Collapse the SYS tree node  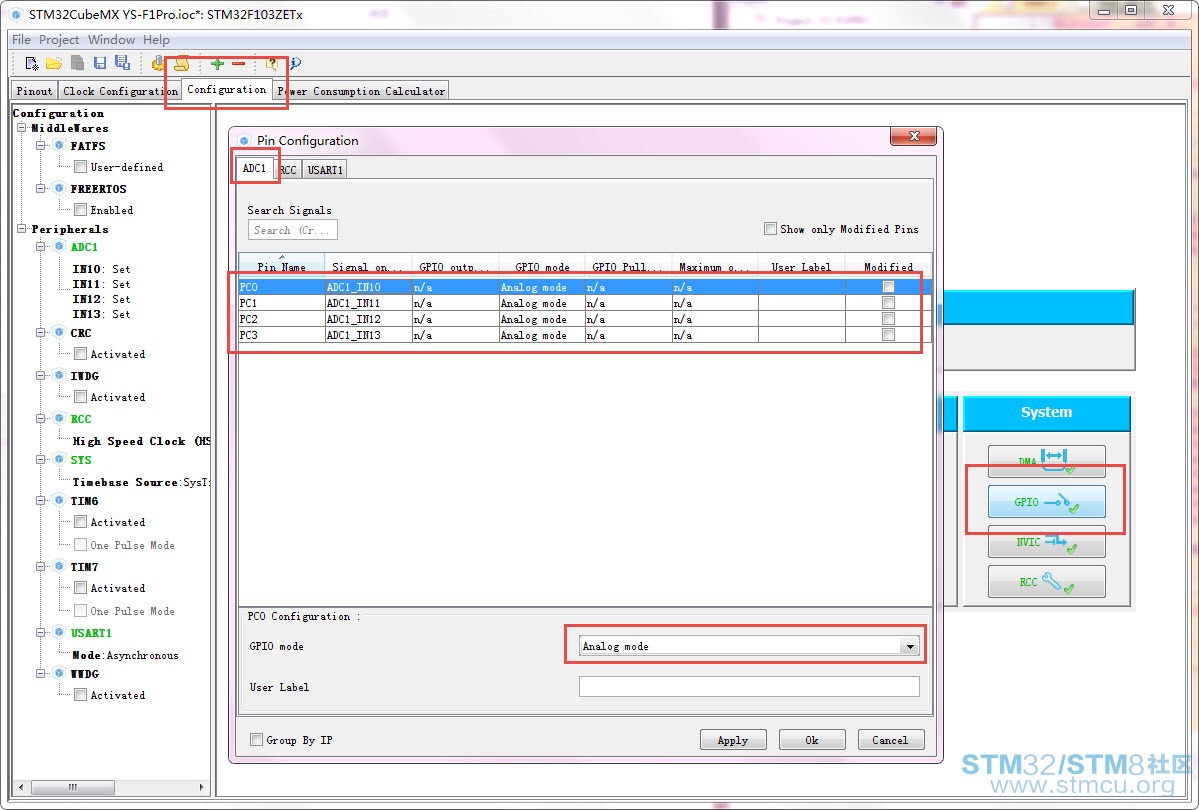40,460
